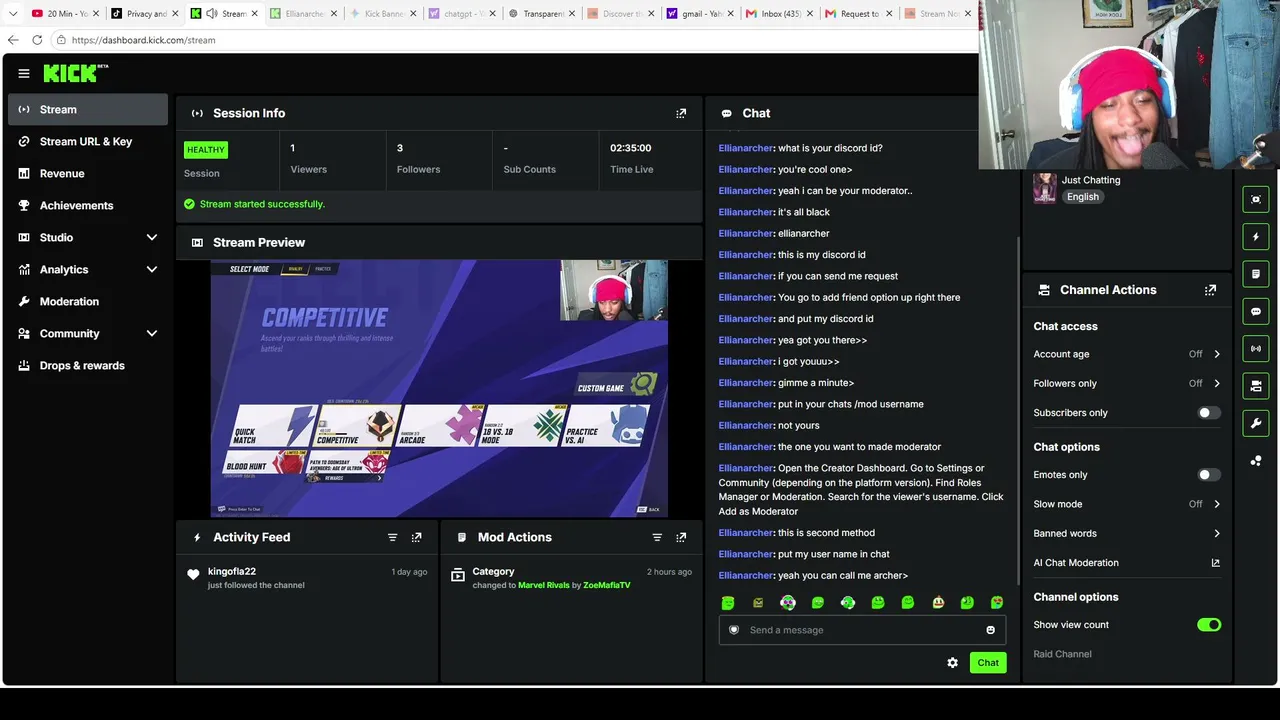
Task: Open AI Chat Moderation
Action: [x=1076, y=563]
